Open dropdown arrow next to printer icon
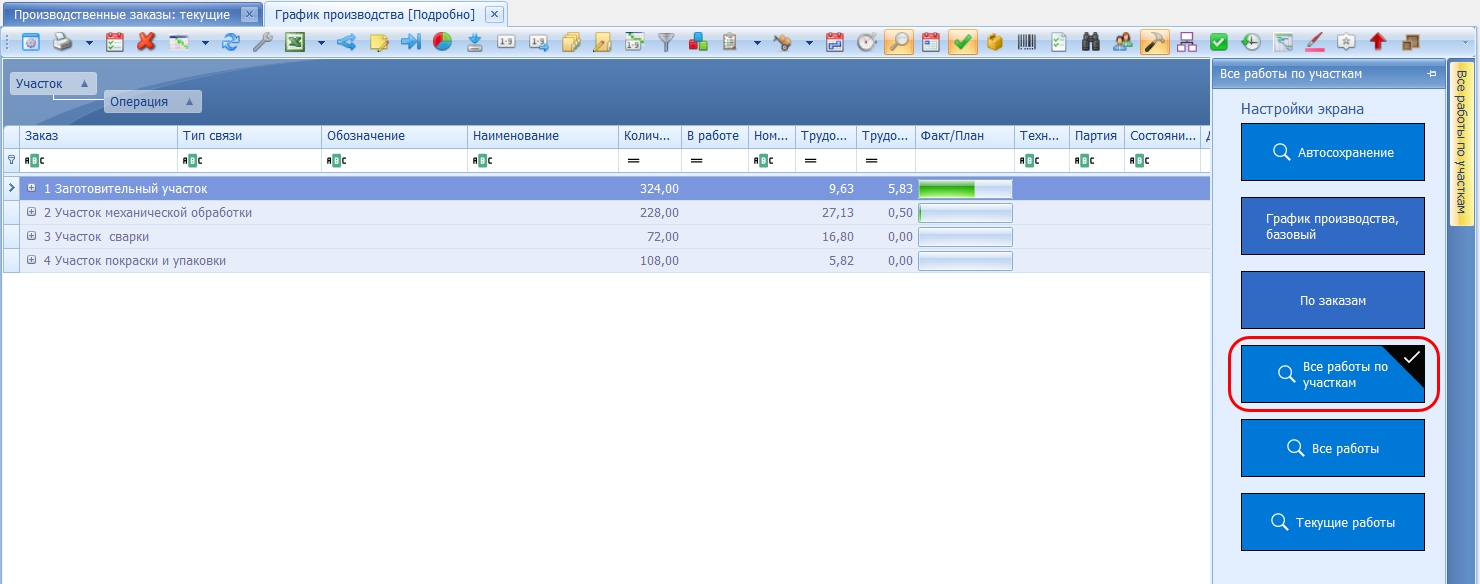This screenshot has width=1480, height=584. (x=89, y=43)
